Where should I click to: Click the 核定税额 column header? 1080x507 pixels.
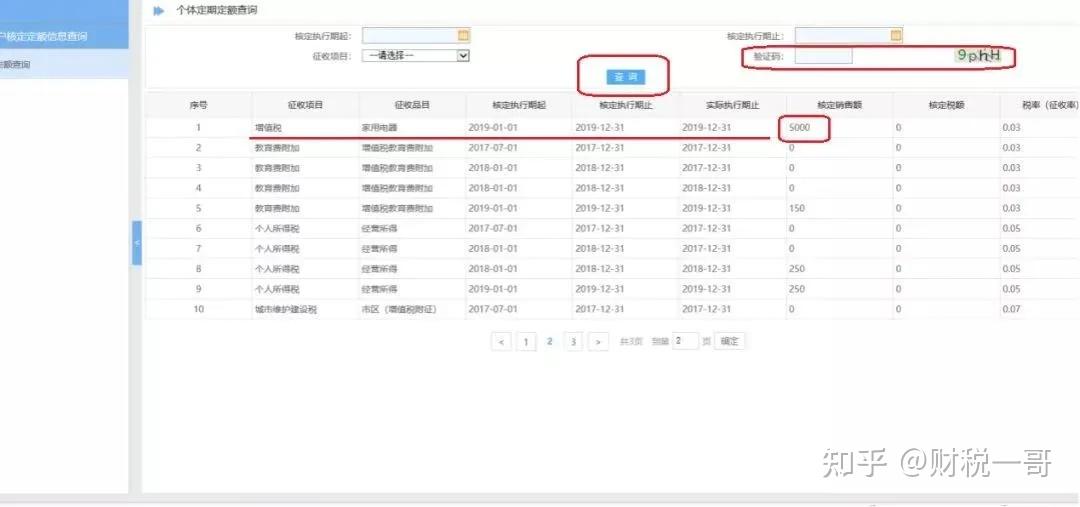click(946, 105)
